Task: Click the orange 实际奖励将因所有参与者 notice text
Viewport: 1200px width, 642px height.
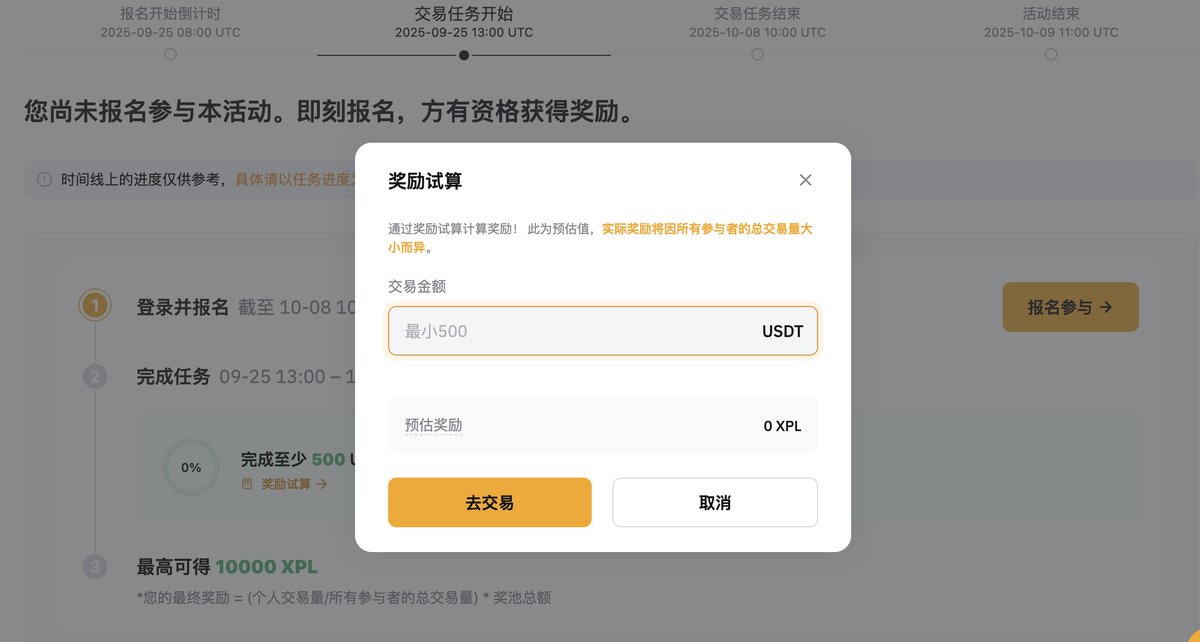Action: coord(706,228)
